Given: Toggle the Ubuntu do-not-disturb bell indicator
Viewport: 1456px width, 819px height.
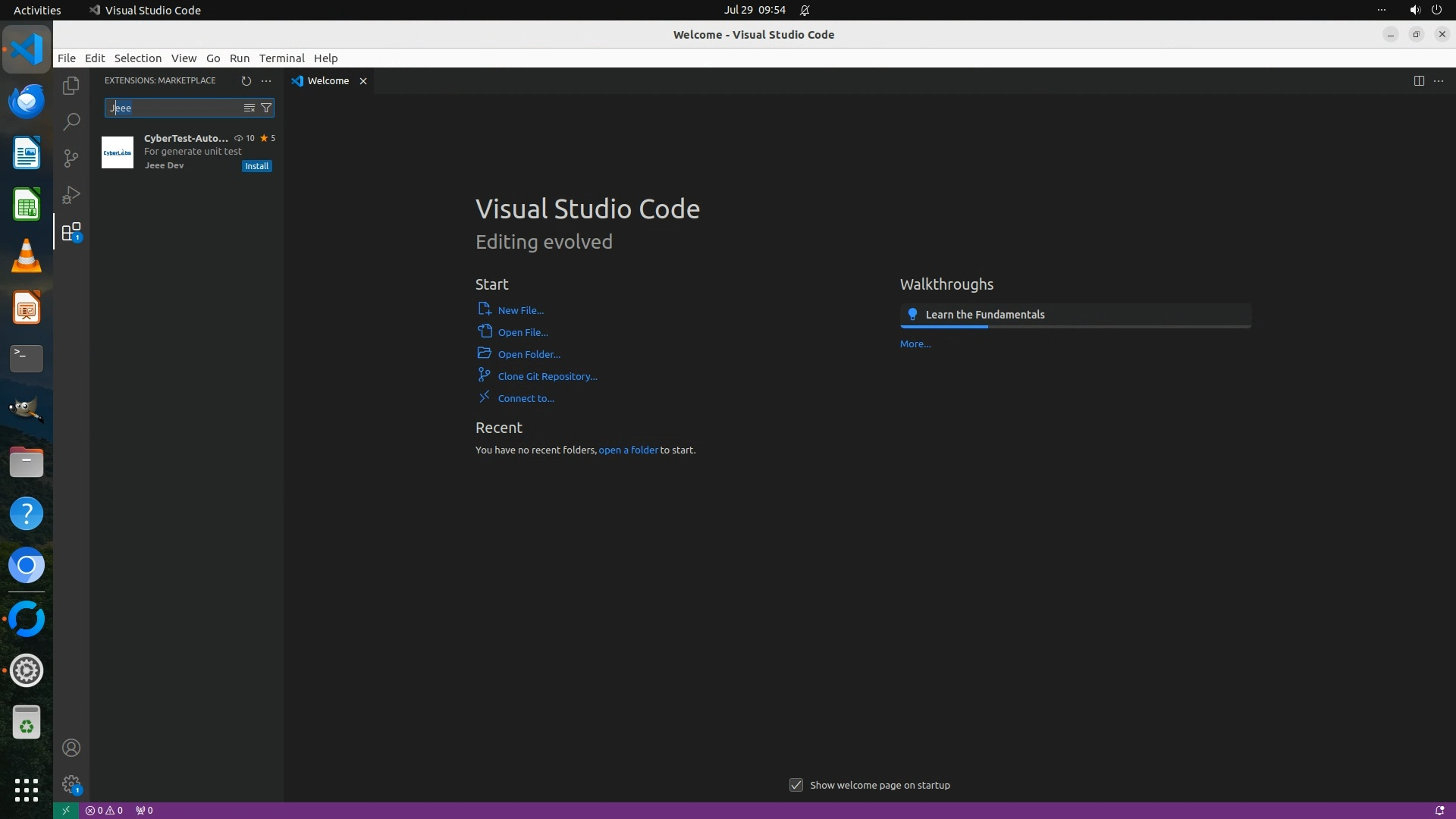Looking at the screenshot, I should click(x=805, y=11).
